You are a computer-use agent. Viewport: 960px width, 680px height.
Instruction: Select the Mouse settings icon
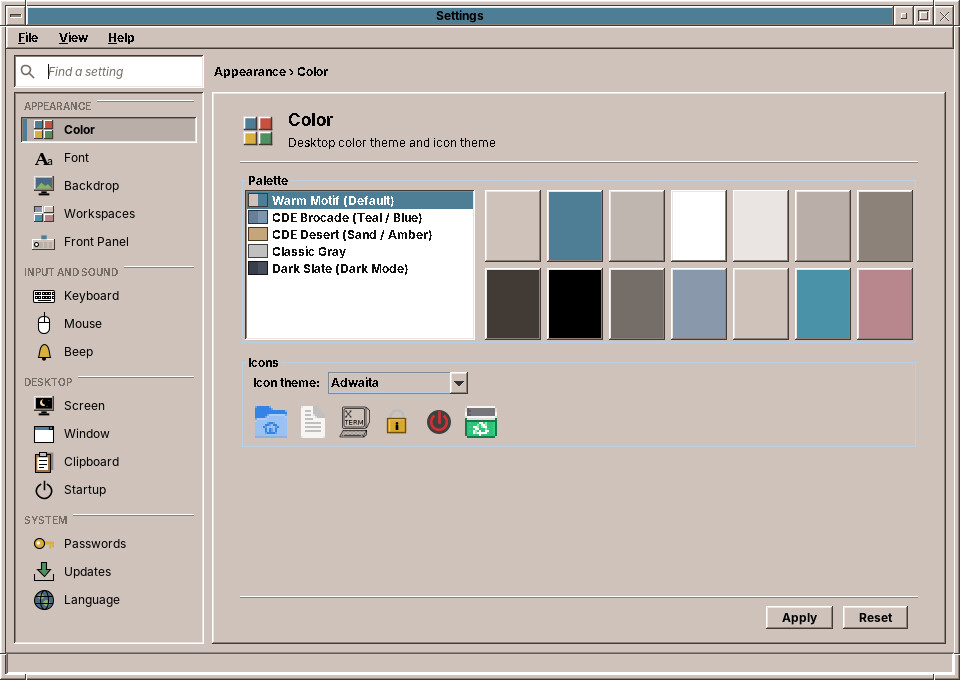tap(43, 324)
